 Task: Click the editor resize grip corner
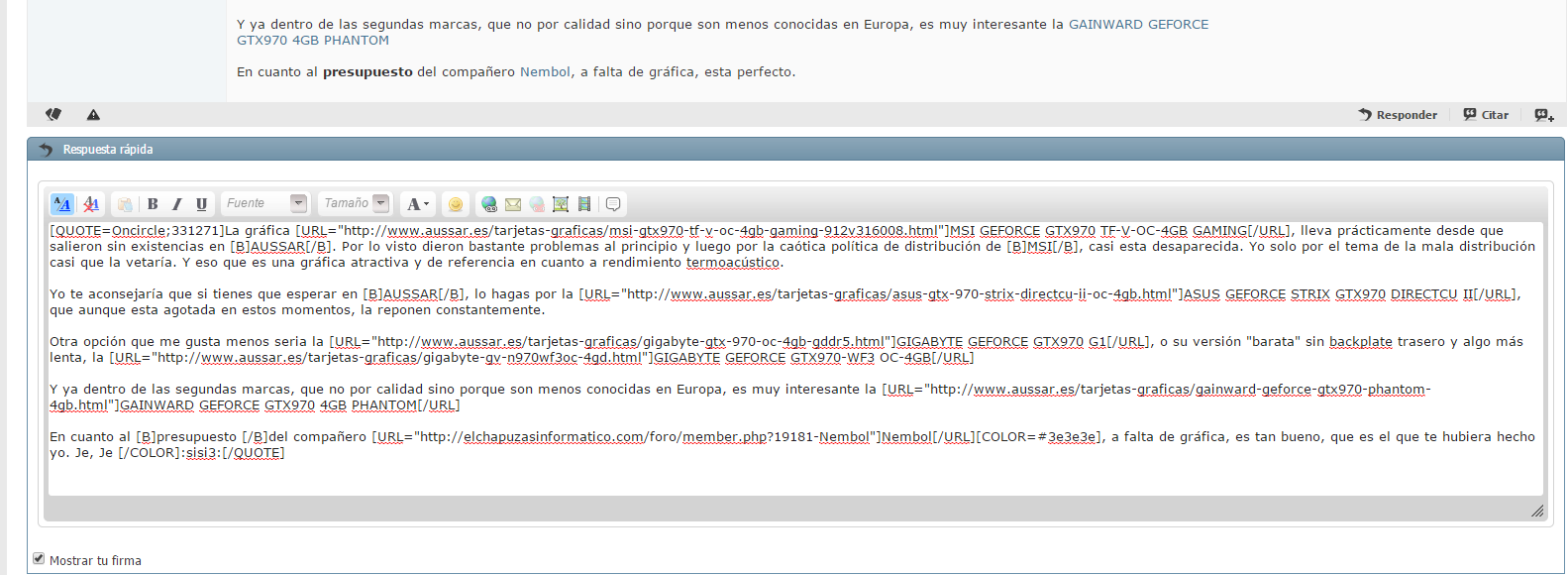coord(1536,511)
